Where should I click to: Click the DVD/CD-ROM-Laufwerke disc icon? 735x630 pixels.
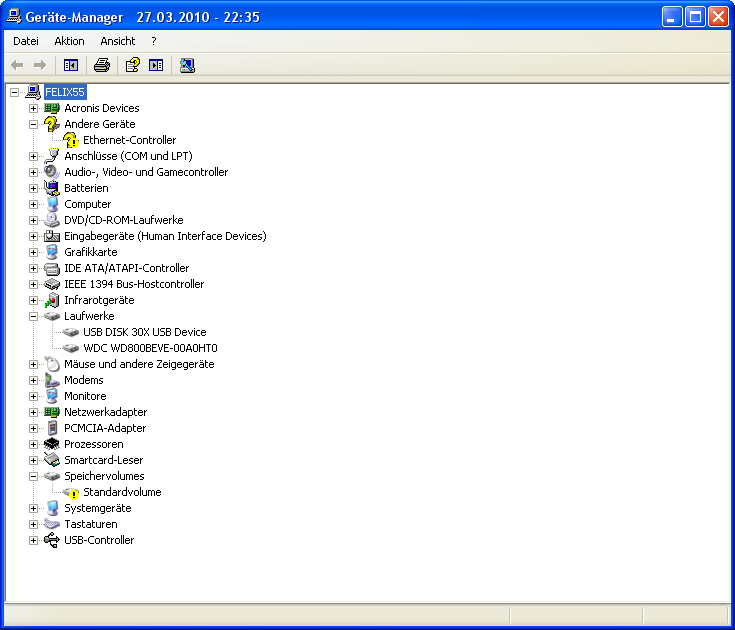coord(52,220)
